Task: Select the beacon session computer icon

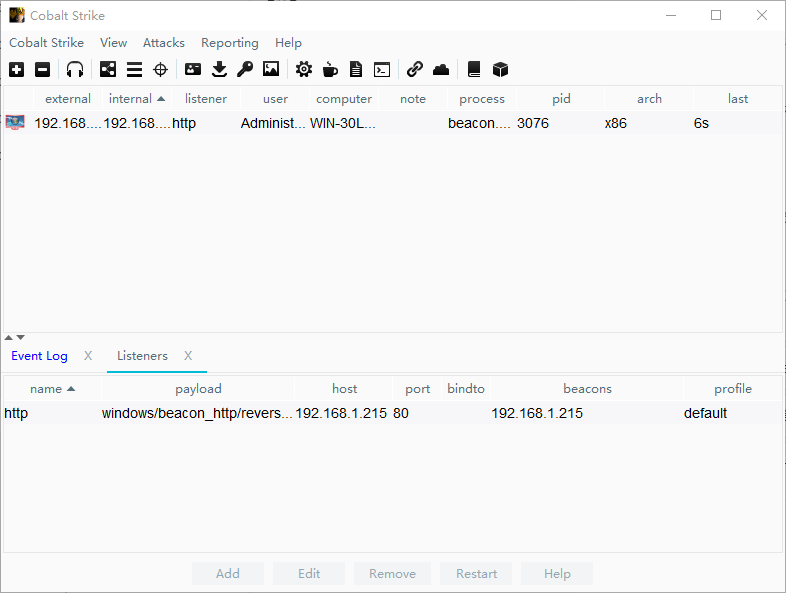Action: pyautogui.click(x=15, y=122)
